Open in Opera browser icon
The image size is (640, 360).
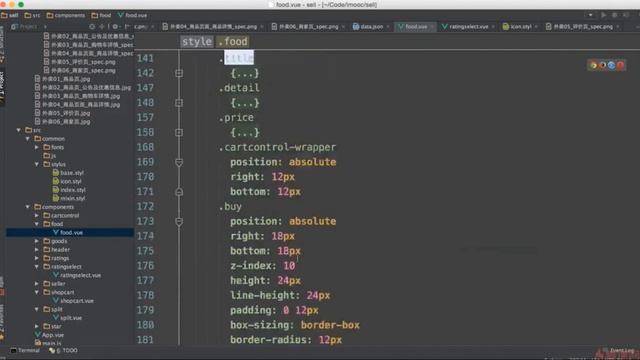pyautogui.click(x=620, y=65)
